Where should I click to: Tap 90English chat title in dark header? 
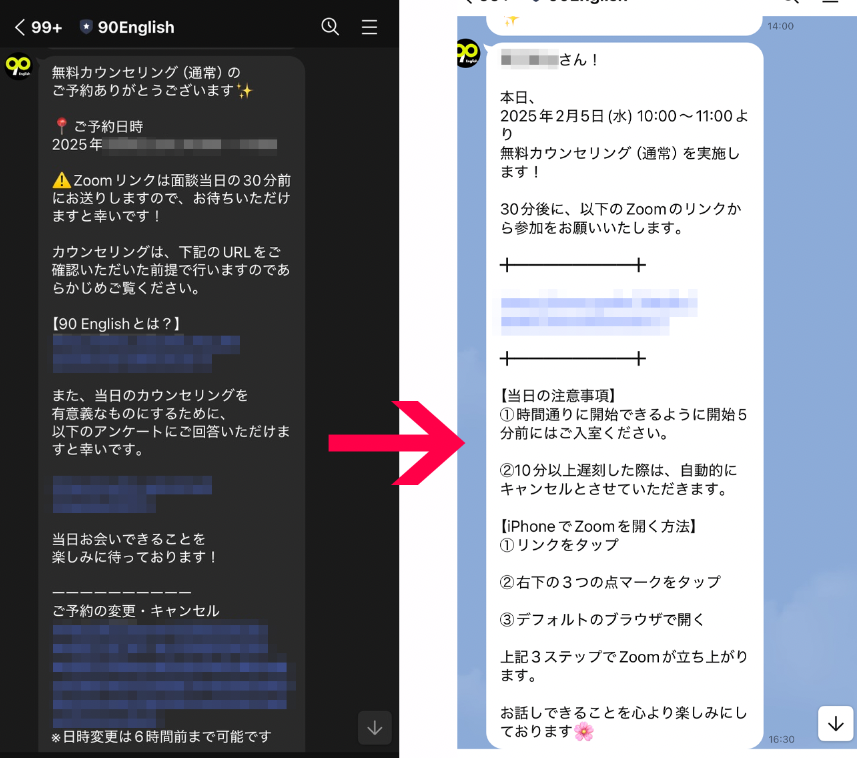pos(136,27)
